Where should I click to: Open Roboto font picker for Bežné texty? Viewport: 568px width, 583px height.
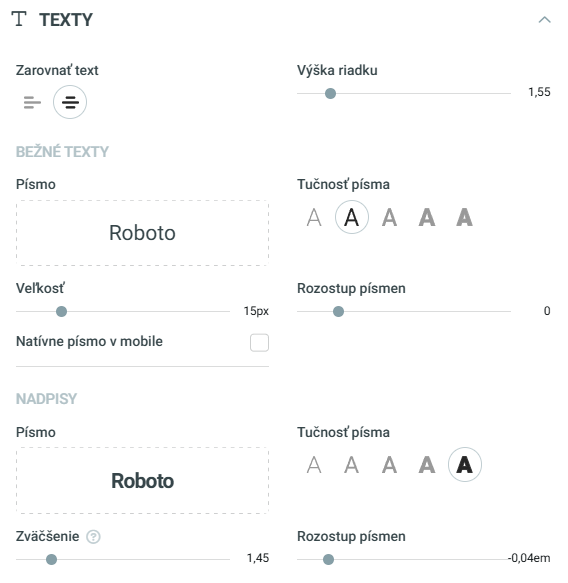click(x=142, y=233)
